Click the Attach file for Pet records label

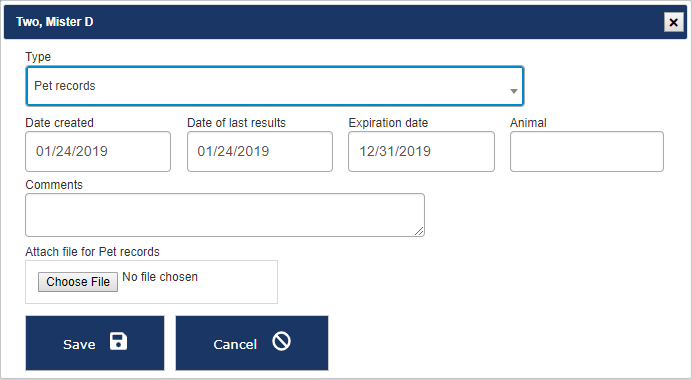(x=92, y=252)
